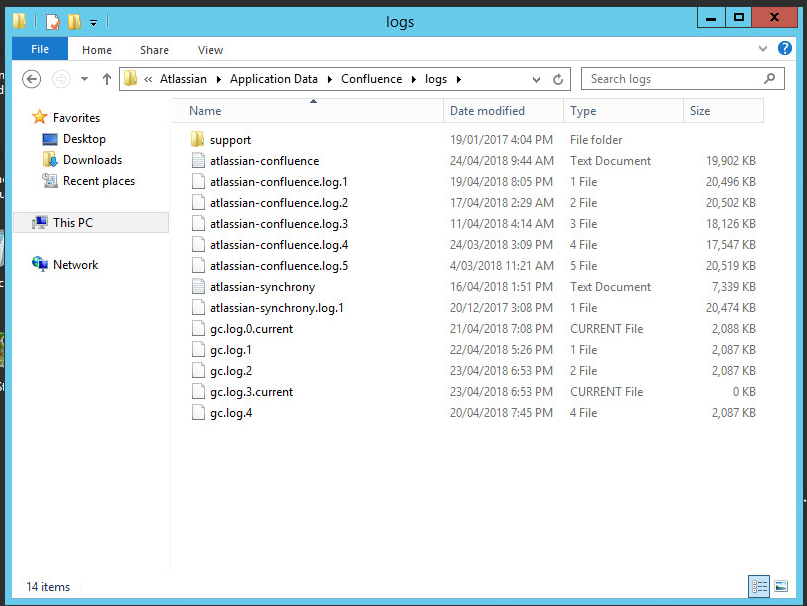The height and width of the screenshot is (606, 807).
Task: Click the Forward navigation arrow
Action: 61,79
